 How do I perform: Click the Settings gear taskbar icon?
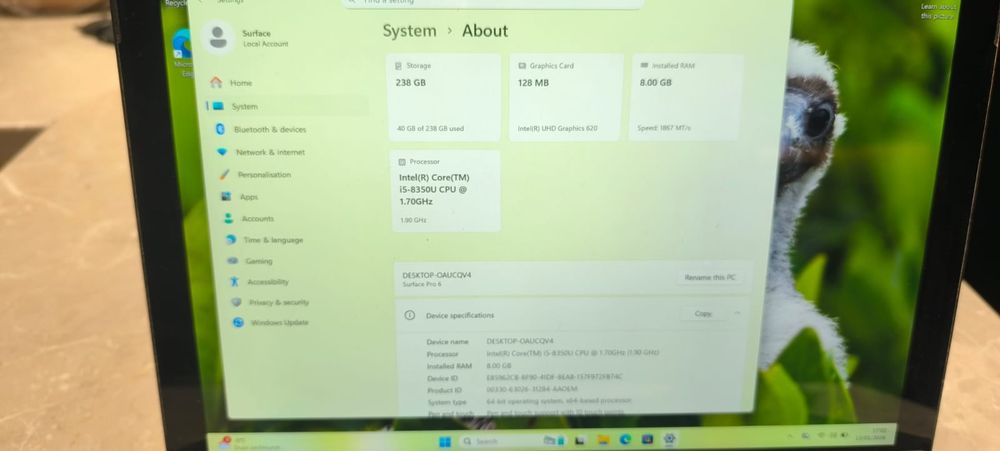669,439
